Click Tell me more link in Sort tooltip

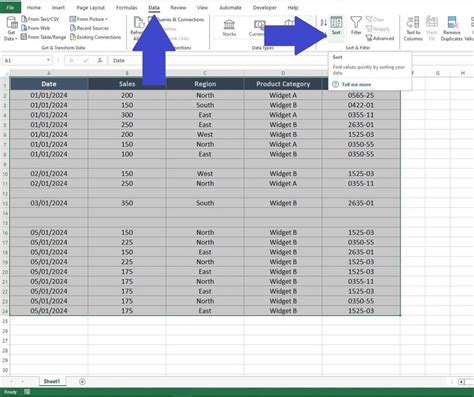[x=356, y=84]
